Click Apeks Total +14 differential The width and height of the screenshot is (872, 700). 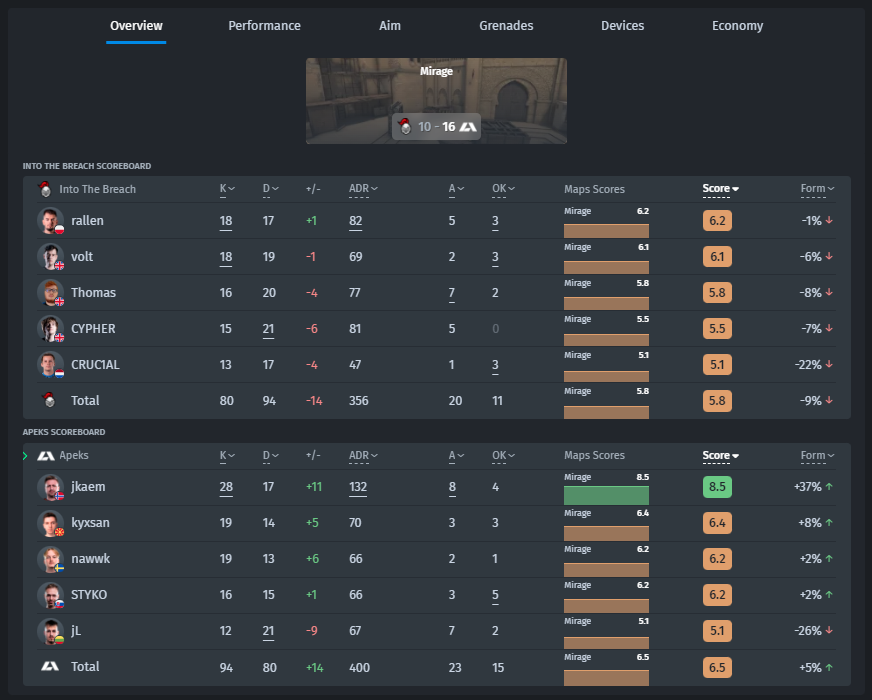(315, 667)
